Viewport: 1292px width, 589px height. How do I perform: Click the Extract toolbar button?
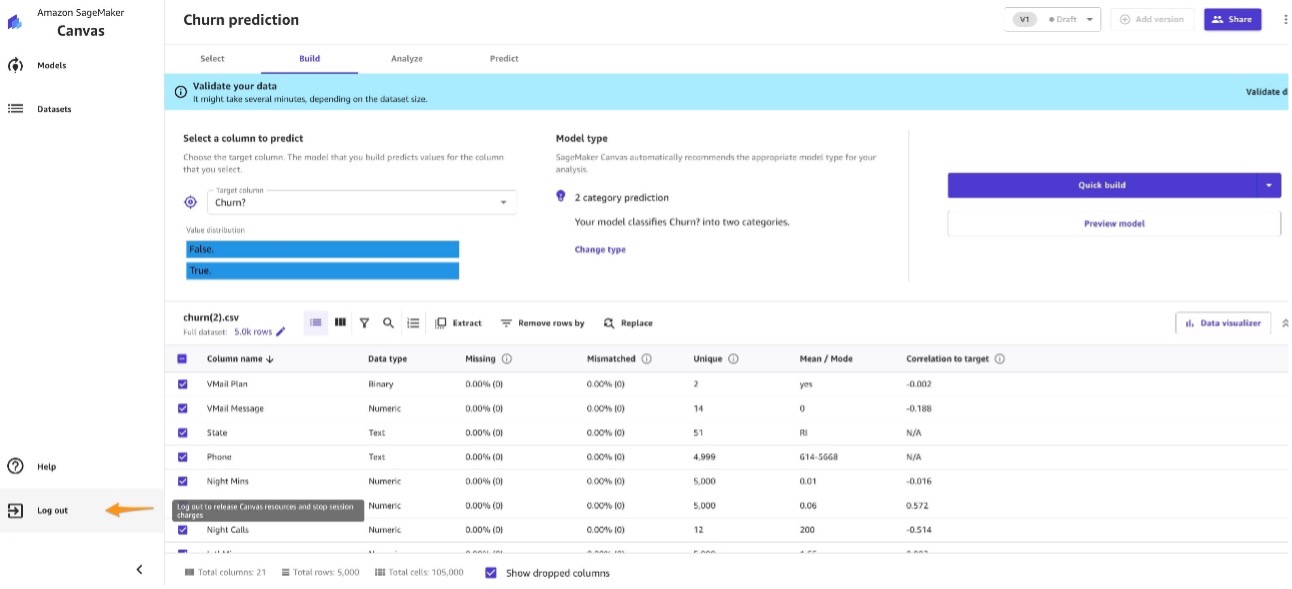pos(459,323)
